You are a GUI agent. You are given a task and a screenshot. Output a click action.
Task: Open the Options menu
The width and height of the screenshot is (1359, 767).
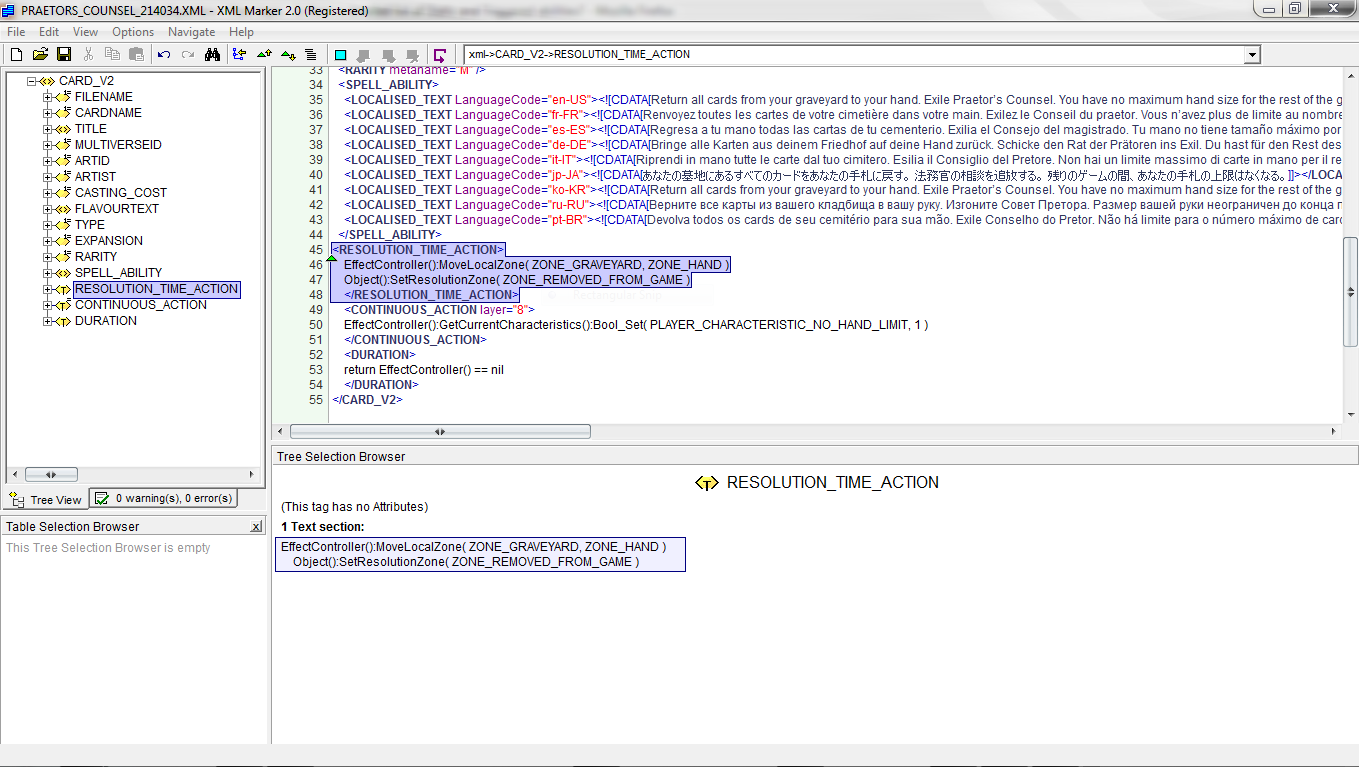click(x=133, y=32)
